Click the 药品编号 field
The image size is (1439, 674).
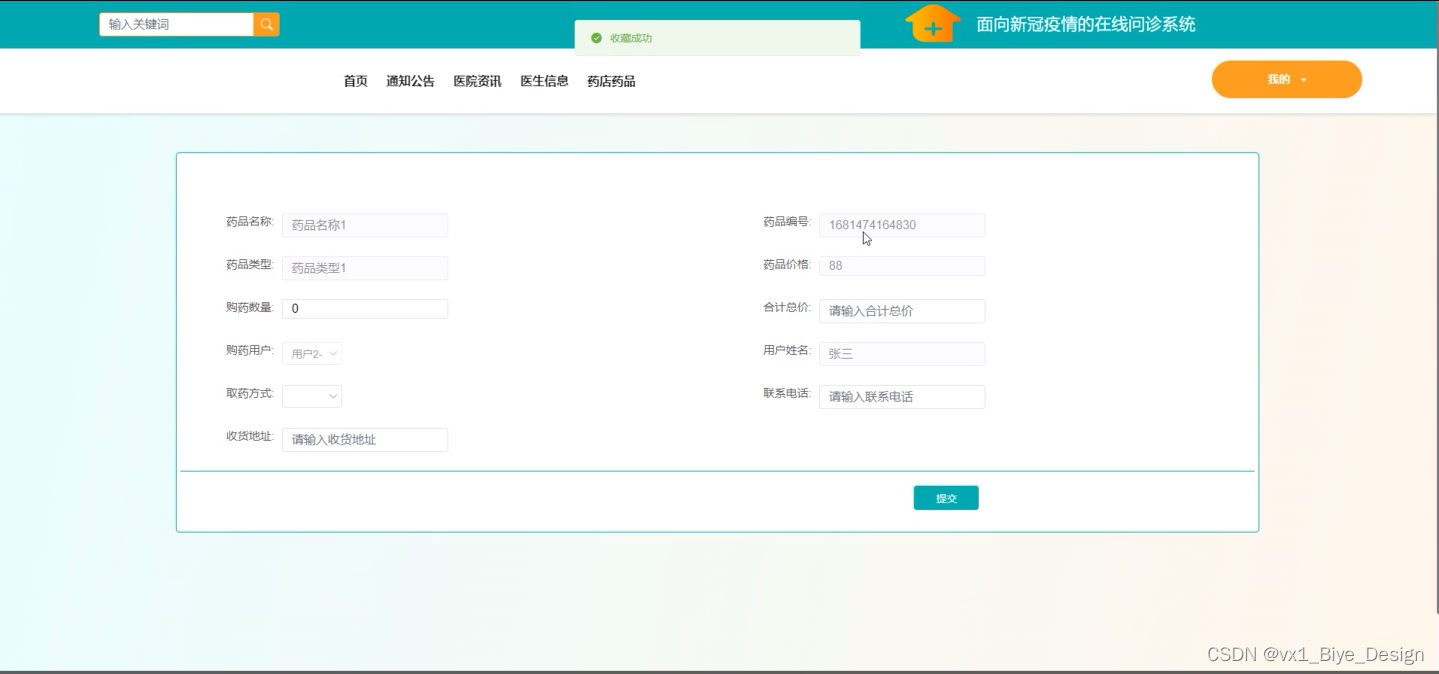[902, 225]
